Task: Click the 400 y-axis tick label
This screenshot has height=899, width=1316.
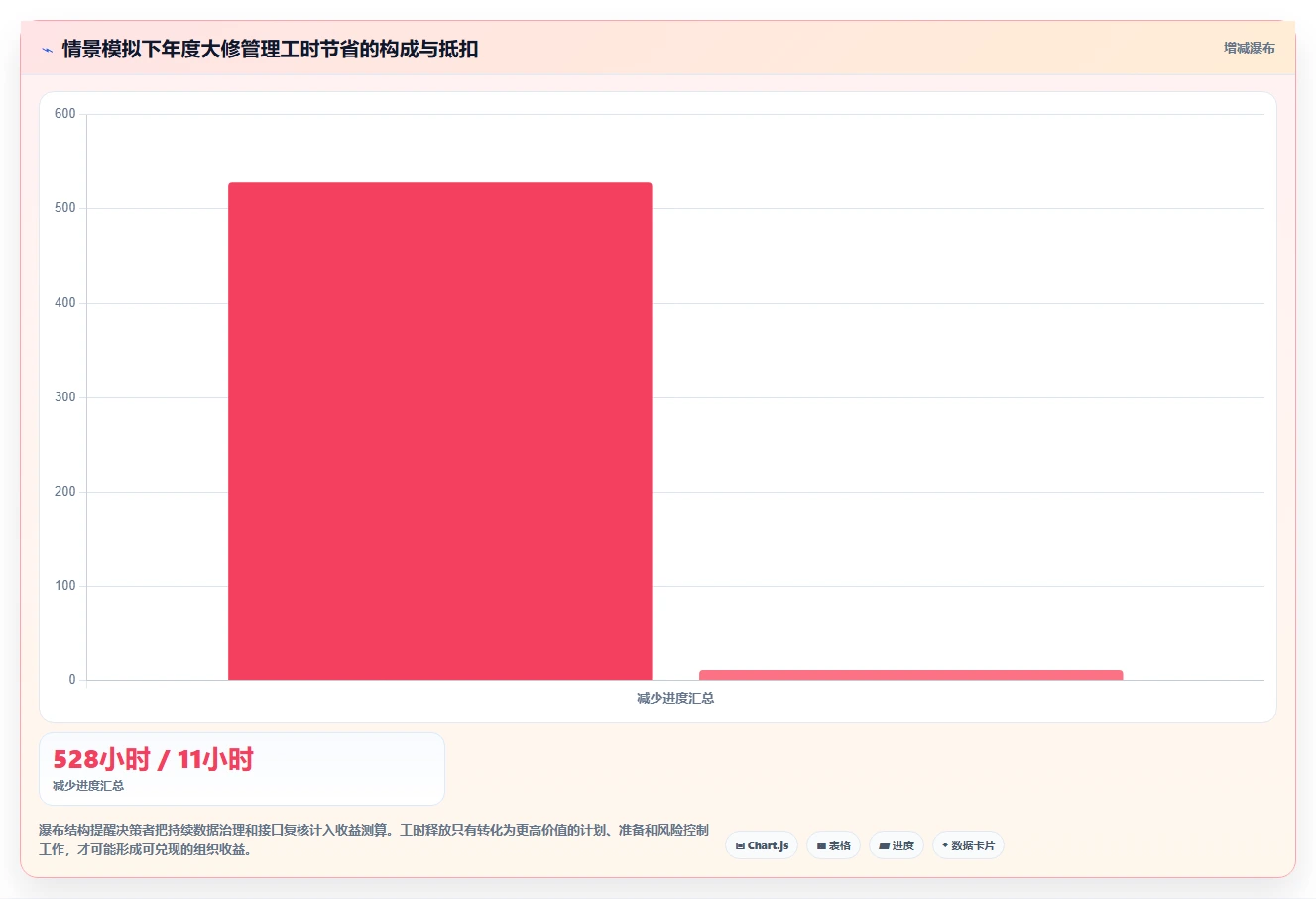Action: pos(65,303)
